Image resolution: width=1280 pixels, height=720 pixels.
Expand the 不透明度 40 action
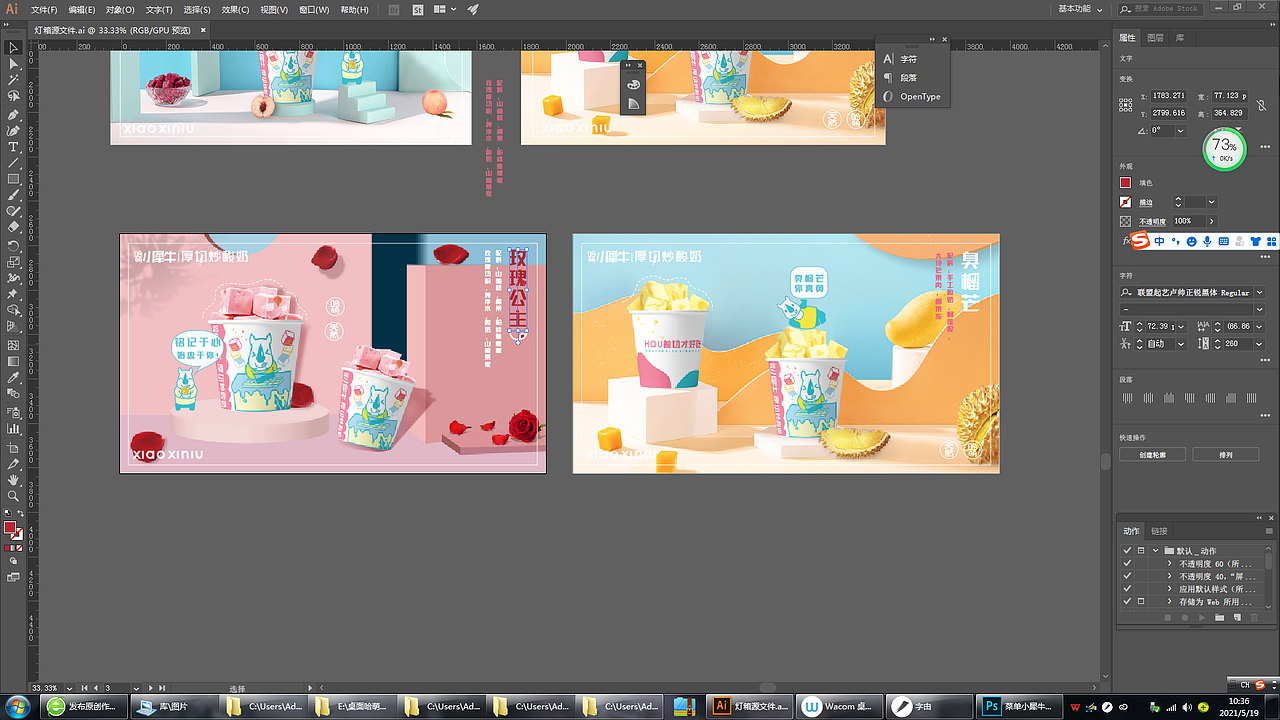1170,577
